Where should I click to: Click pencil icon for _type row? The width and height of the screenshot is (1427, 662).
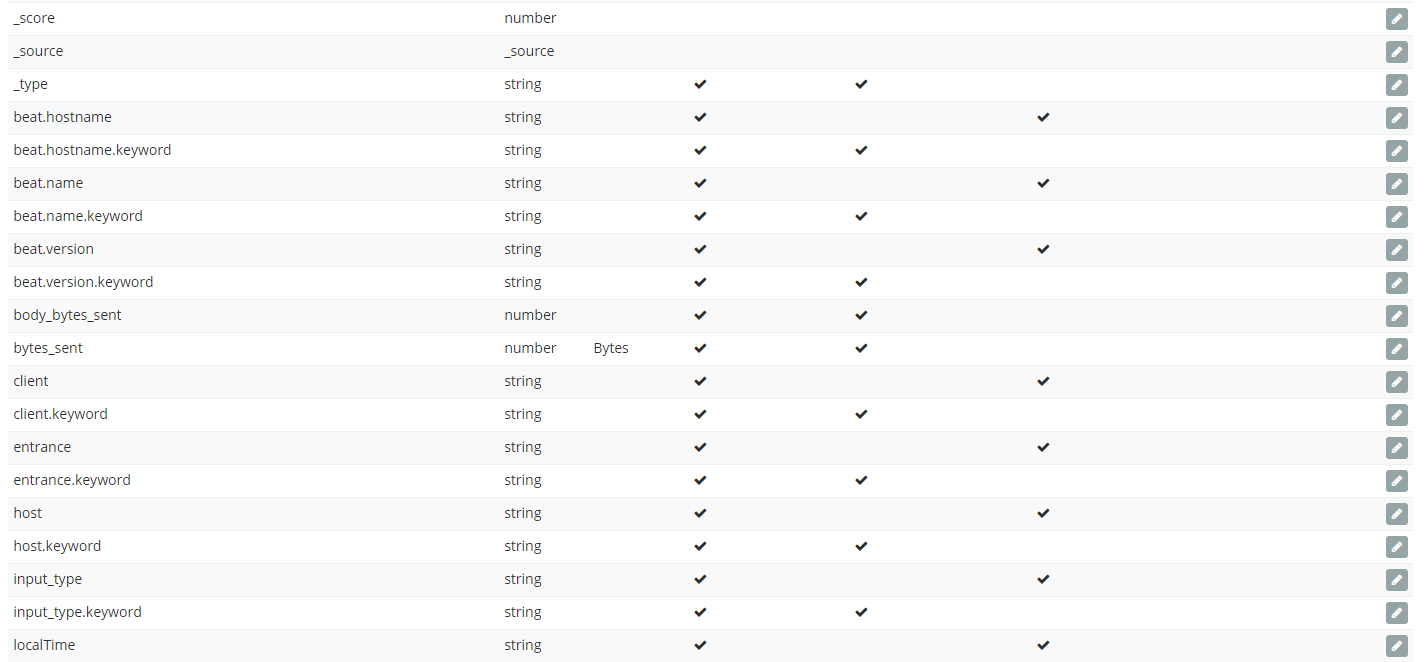pyautogui.click(x=1396, y=85)
